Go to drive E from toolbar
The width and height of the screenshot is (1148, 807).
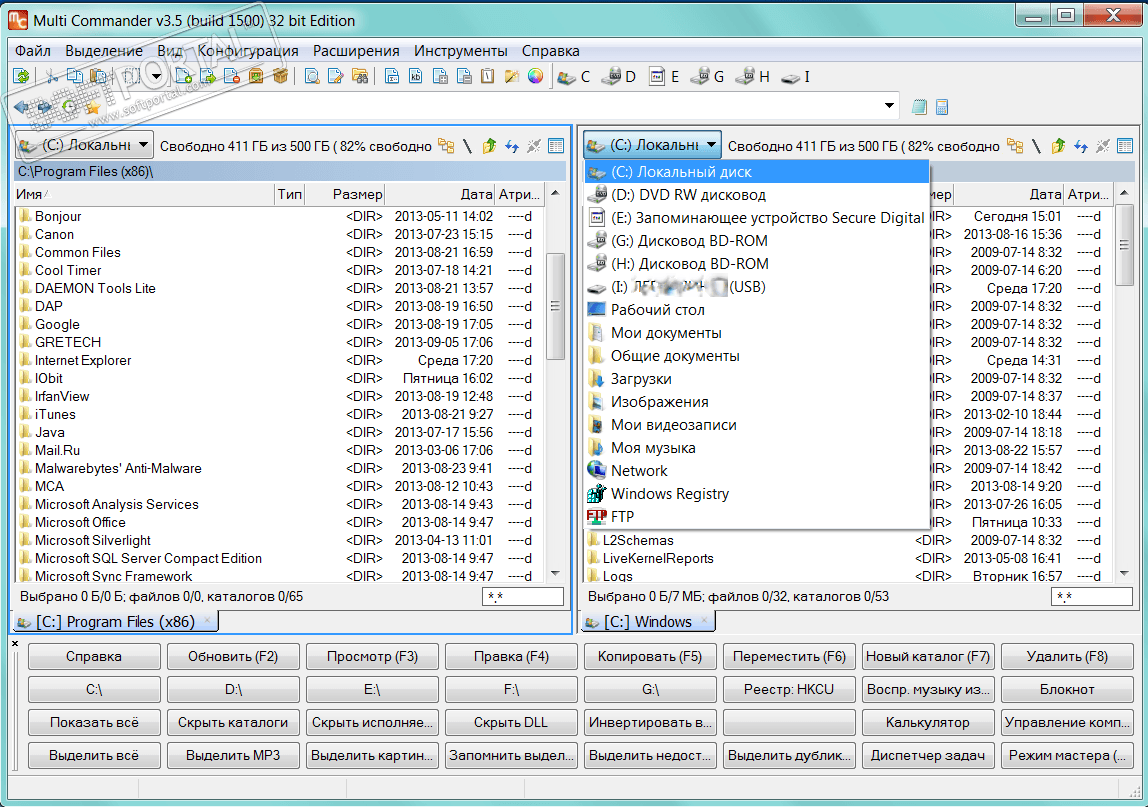(x=664, y=76)
